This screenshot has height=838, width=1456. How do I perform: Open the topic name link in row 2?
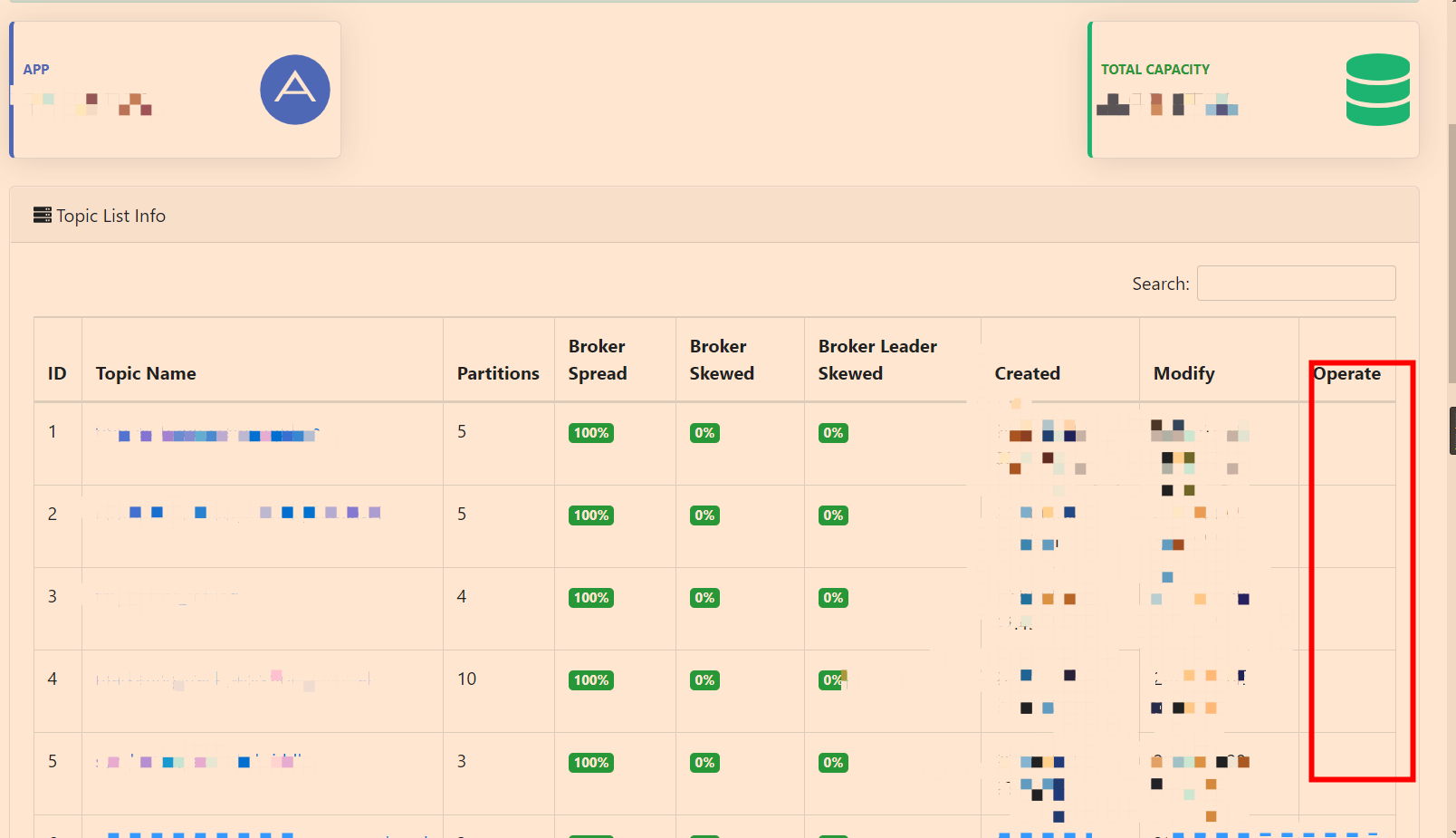coord(239,513)
